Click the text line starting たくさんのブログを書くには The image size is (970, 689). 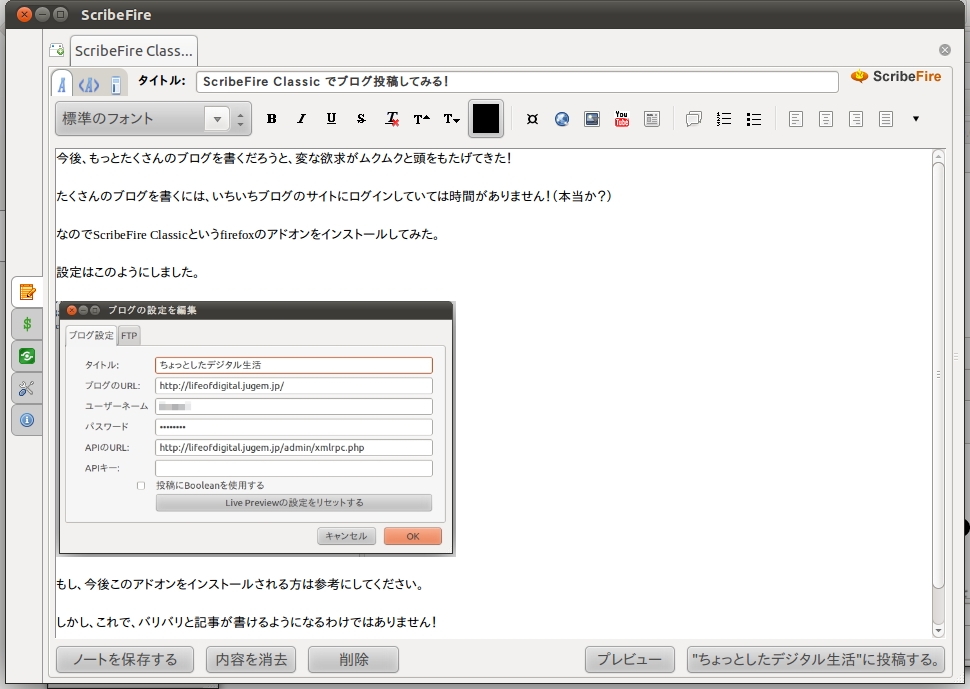click(x=335, y=196)
